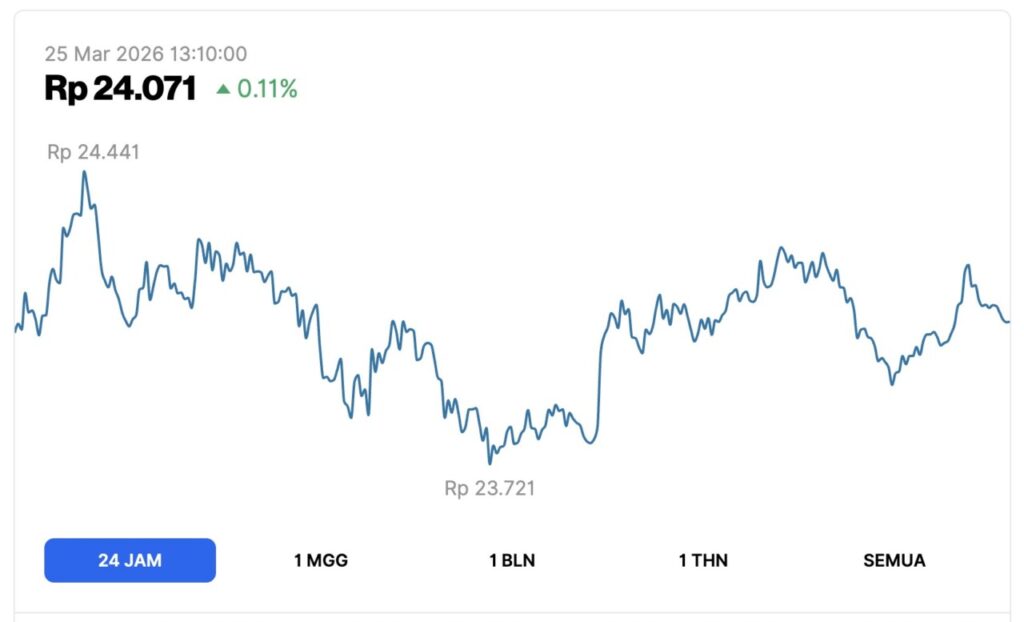This screenshot has width=1024, height=622.
Task: Show the 1 BLN price history
Action: point(512,560)
